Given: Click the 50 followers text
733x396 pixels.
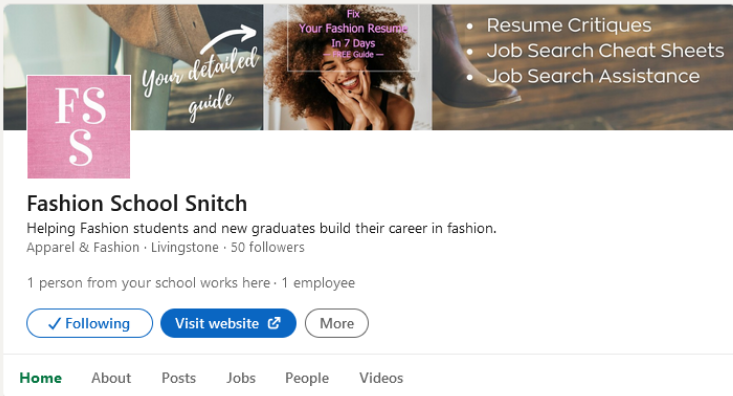Looking at the screenshot, I should (x=267, y=247).
